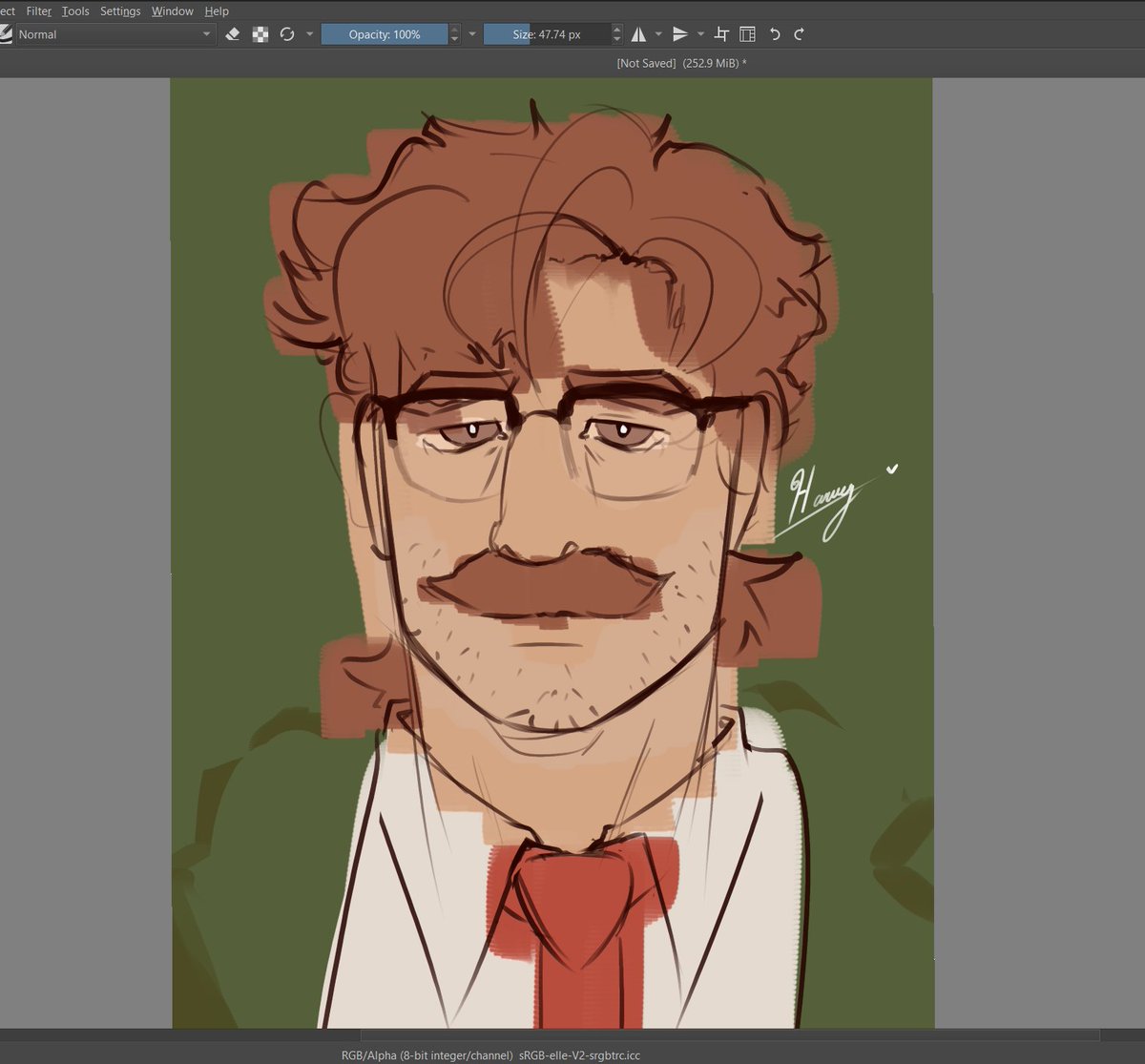This screenshot has height=1064, width=1145.
Task: Open the Help menu
Action: [217, 11]
